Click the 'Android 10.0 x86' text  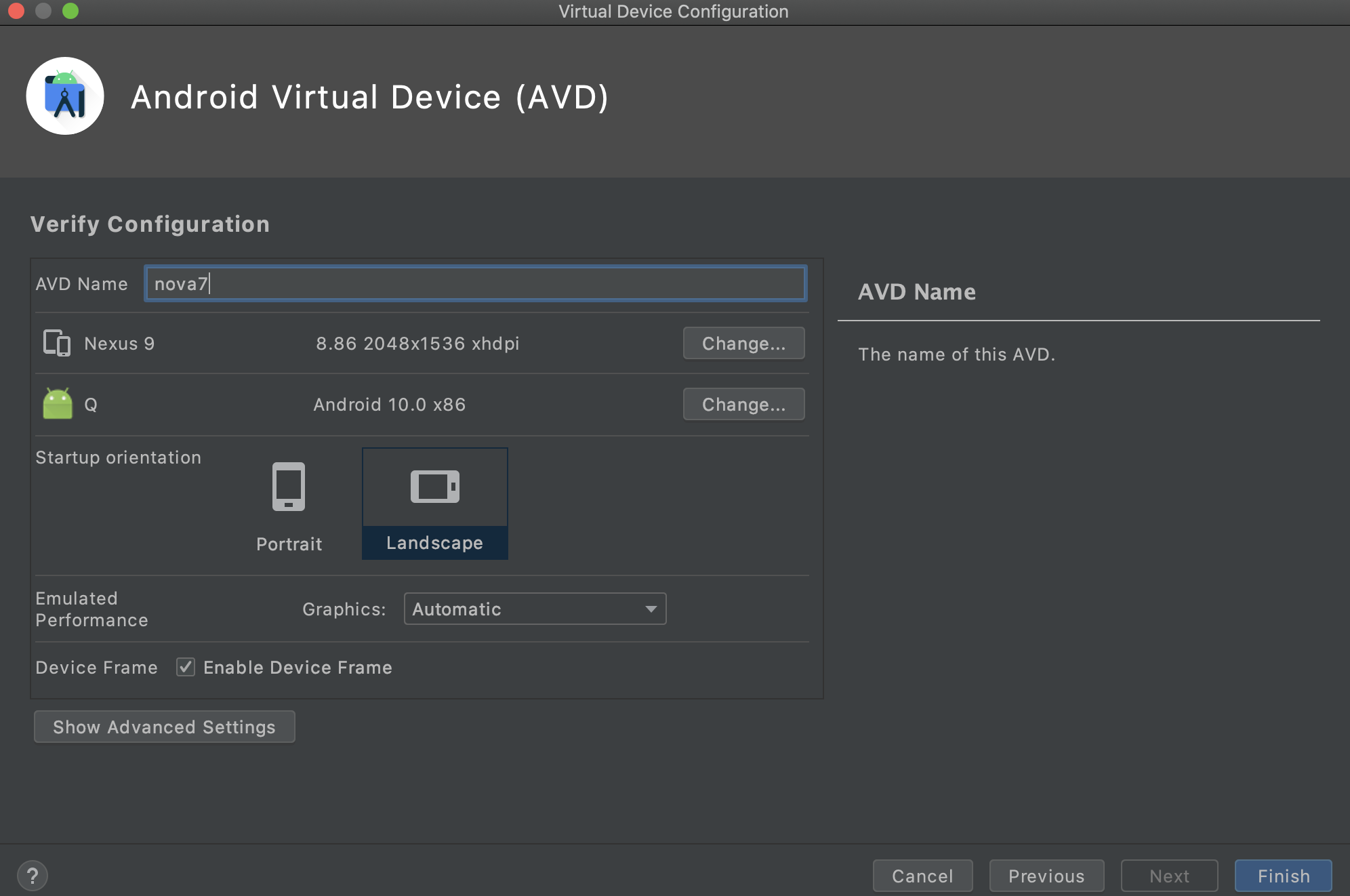390,404
